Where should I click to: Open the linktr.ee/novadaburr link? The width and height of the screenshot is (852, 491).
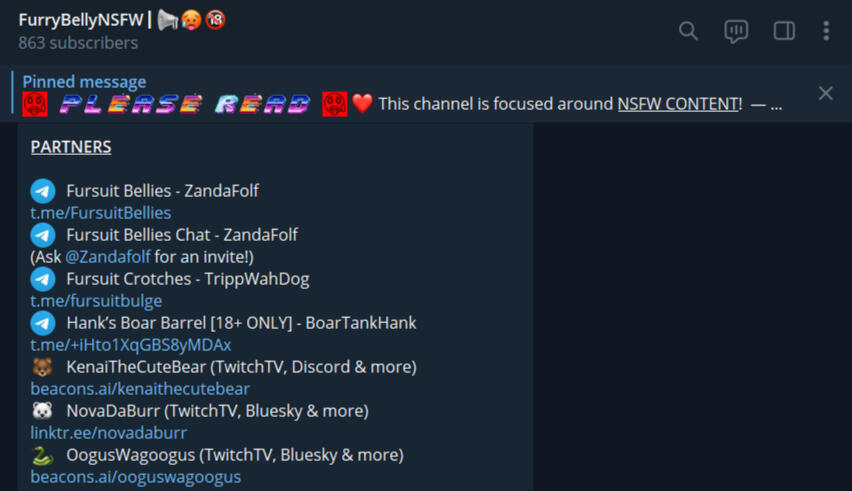[109, 433]
